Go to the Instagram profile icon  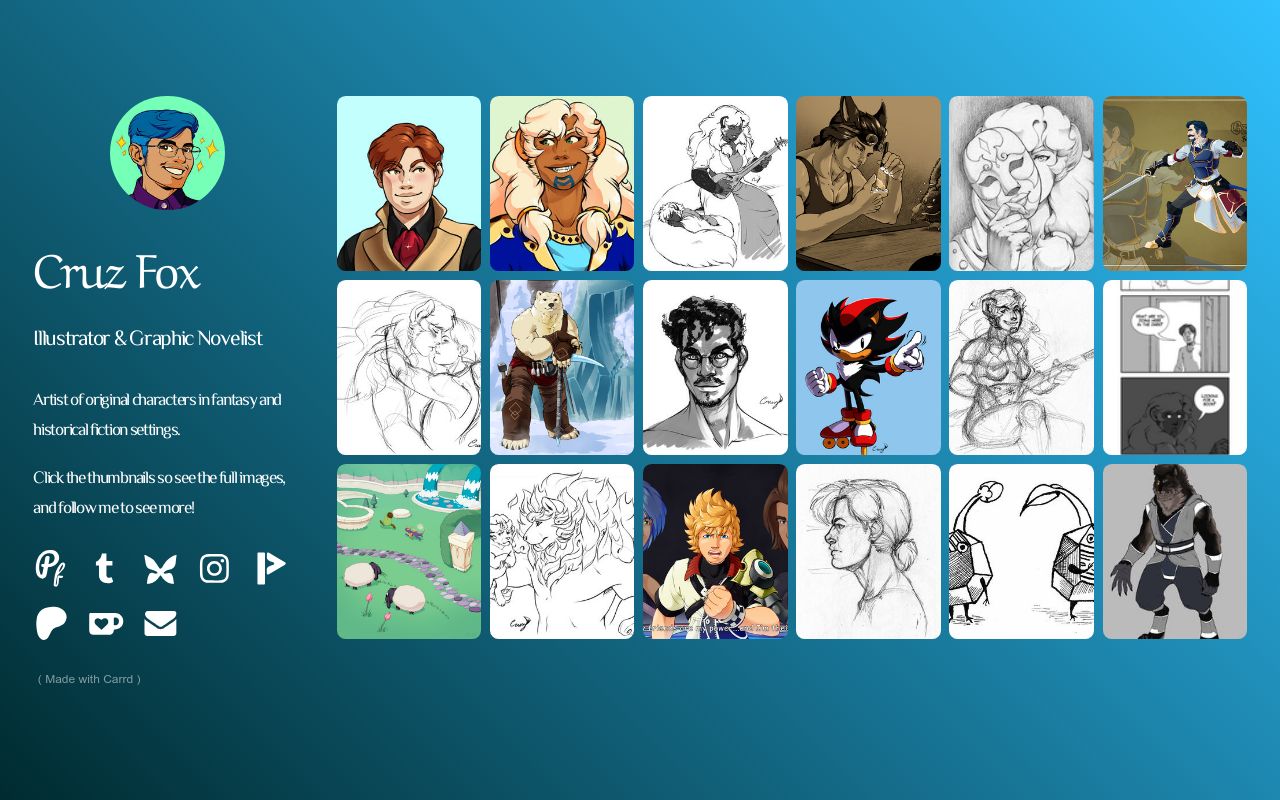(x=214, y=568)
